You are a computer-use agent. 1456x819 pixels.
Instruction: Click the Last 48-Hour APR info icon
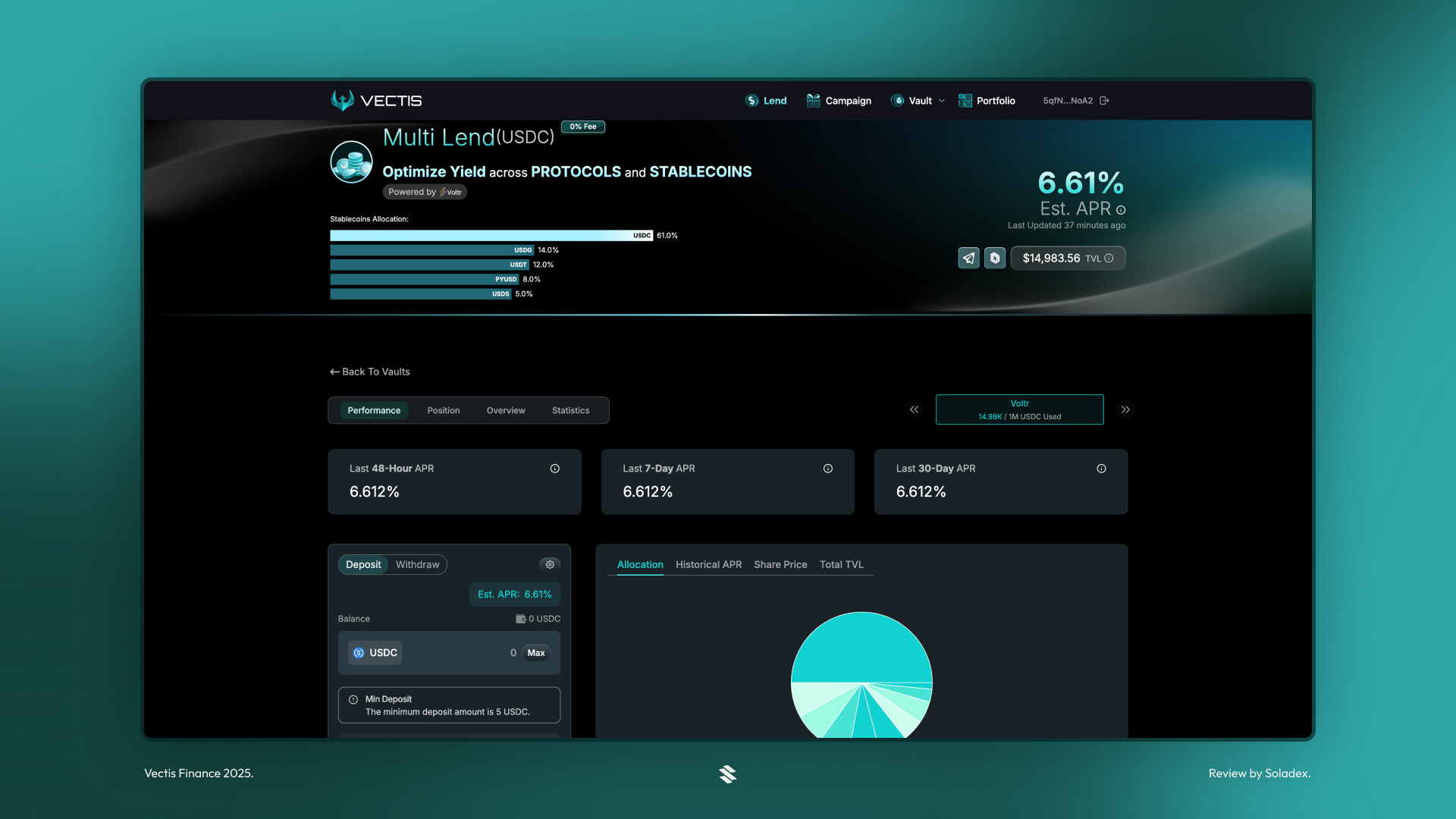point(555,469)
